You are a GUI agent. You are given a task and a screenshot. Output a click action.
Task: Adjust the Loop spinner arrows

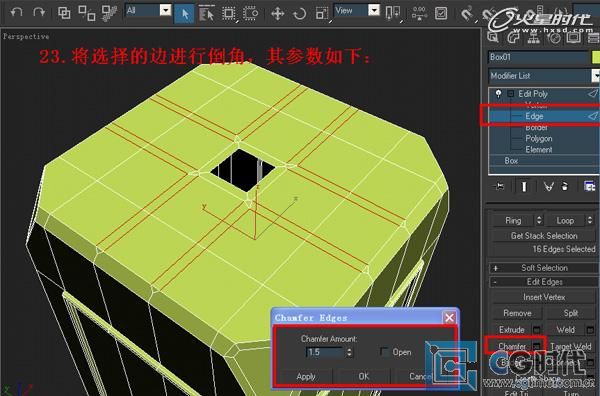pos(589,220)
